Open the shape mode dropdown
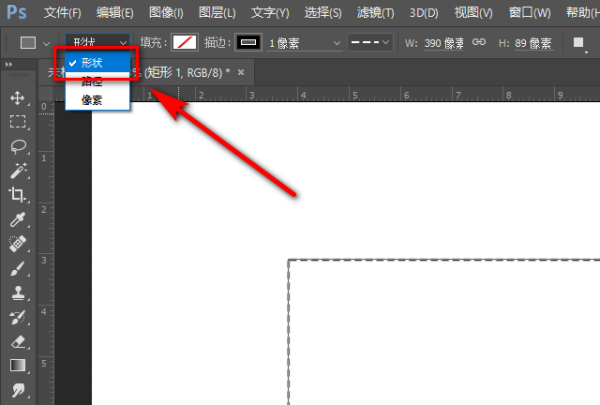 tap(97, 42)
